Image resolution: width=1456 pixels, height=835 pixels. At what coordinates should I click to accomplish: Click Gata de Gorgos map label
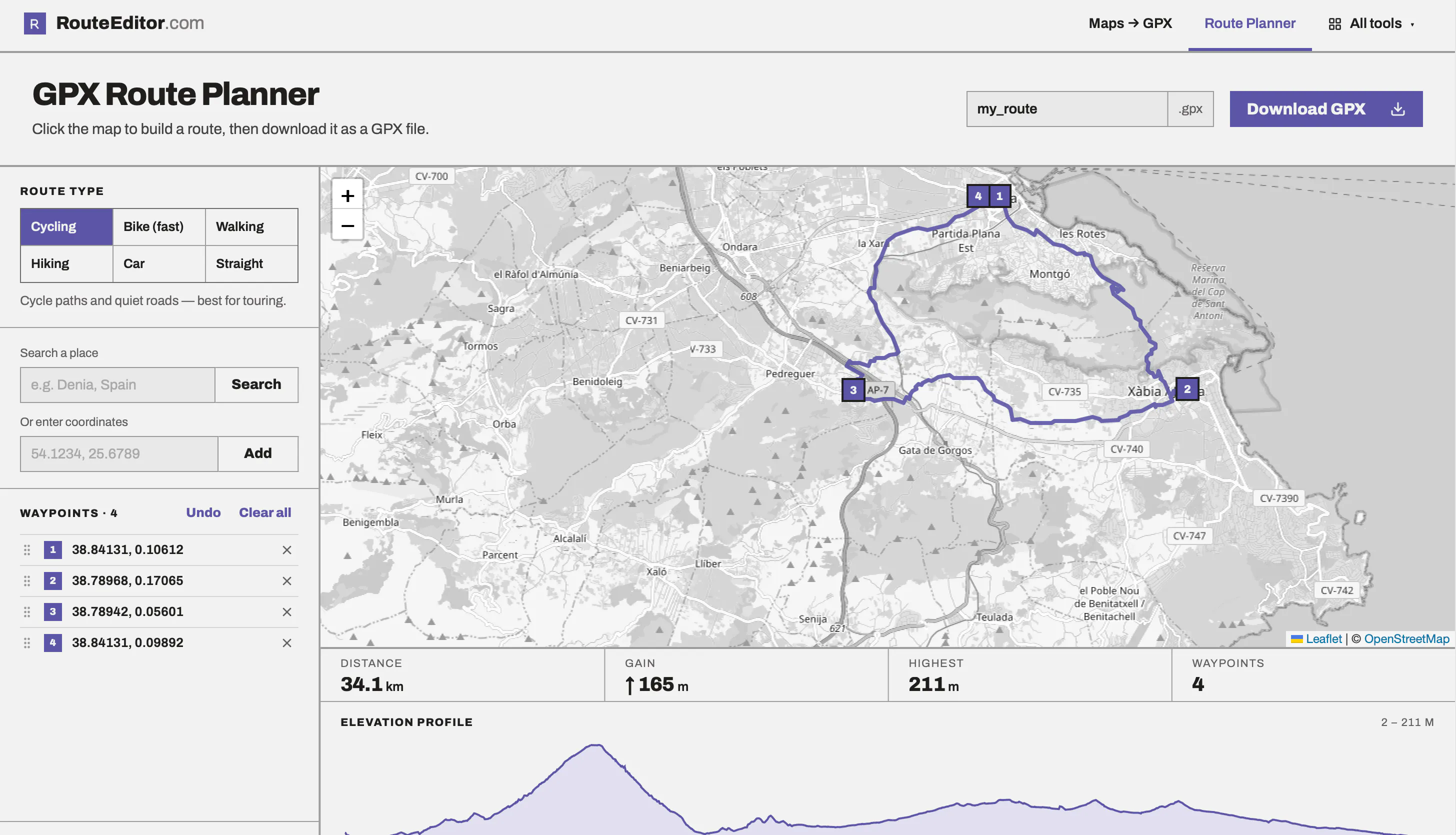tap(934, 450)
